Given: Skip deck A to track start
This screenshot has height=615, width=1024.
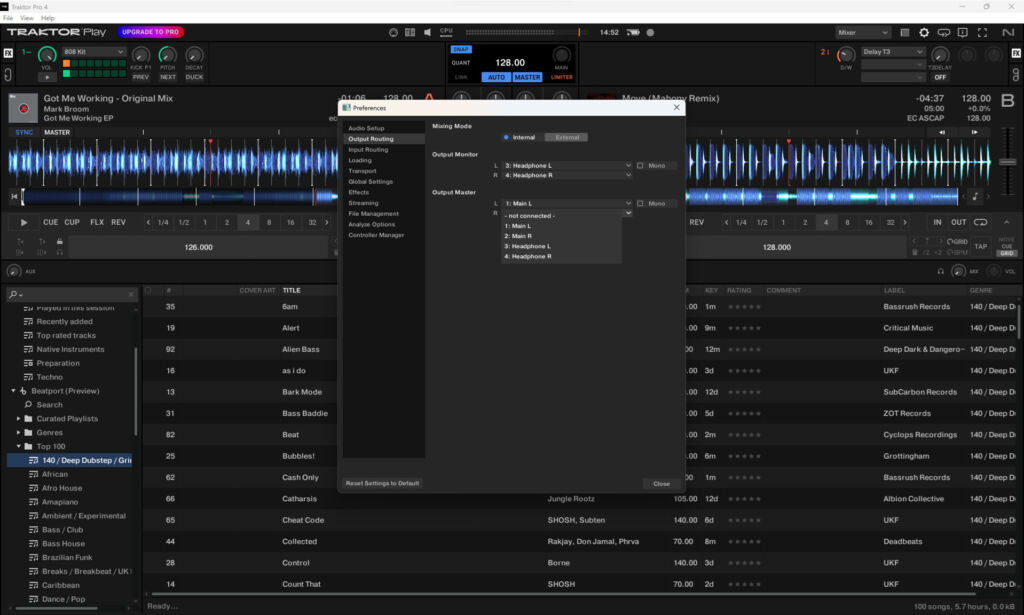Looking at the screenshot, I should point(14,197).
